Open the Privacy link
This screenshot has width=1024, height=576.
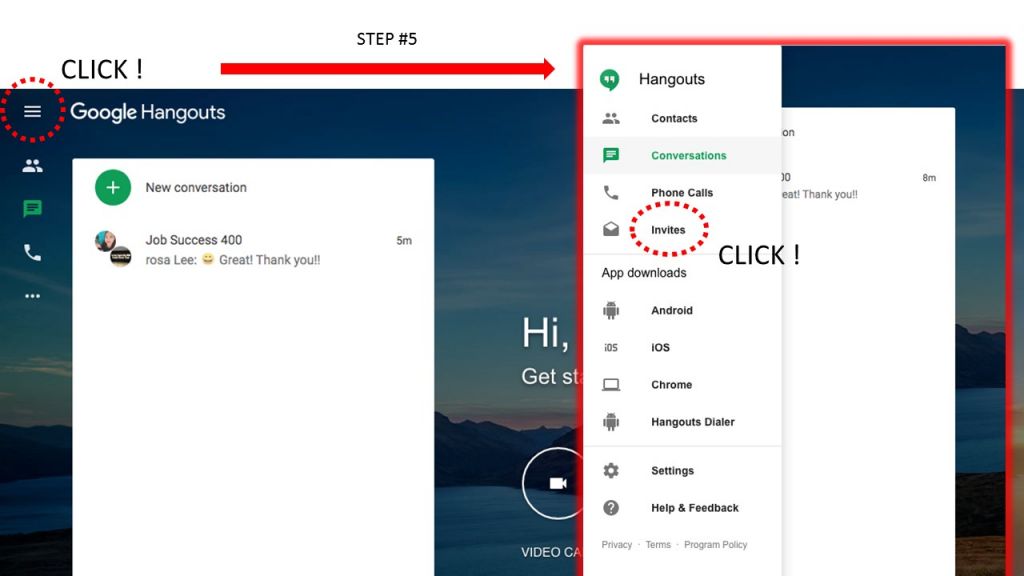616,545
